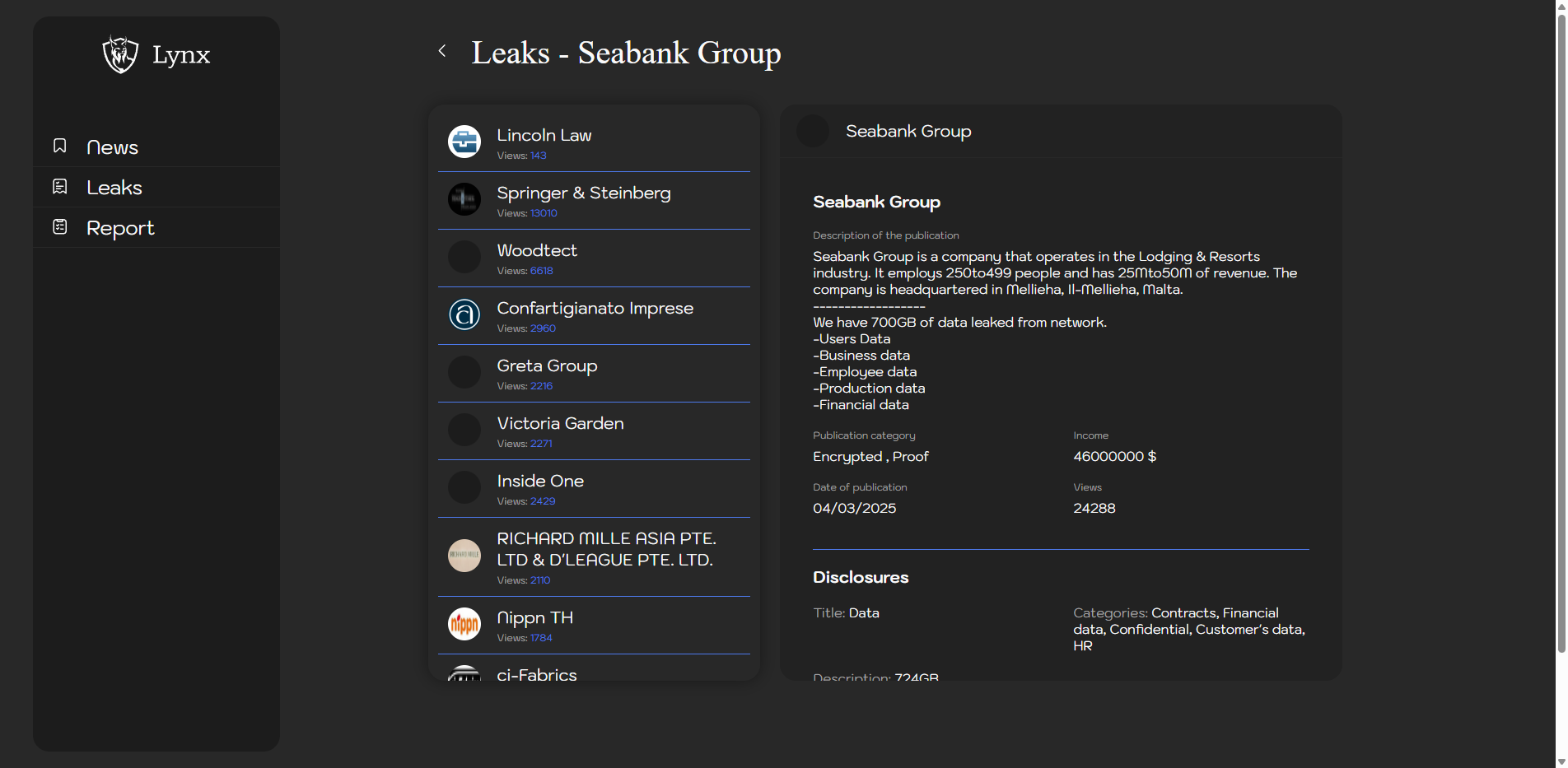This screenshot has height=768, width=1568.
Task: Click the News bookmark icon
Action: (60, 146)
